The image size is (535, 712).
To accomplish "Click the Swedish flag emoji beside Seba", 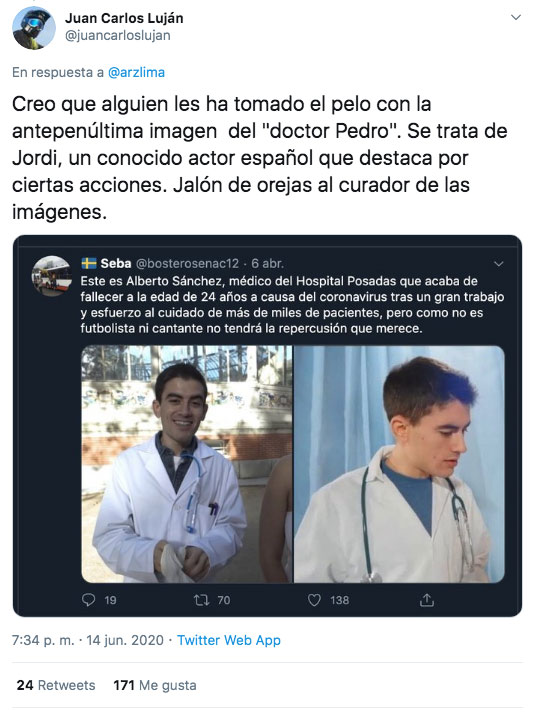I will point(89,263).
